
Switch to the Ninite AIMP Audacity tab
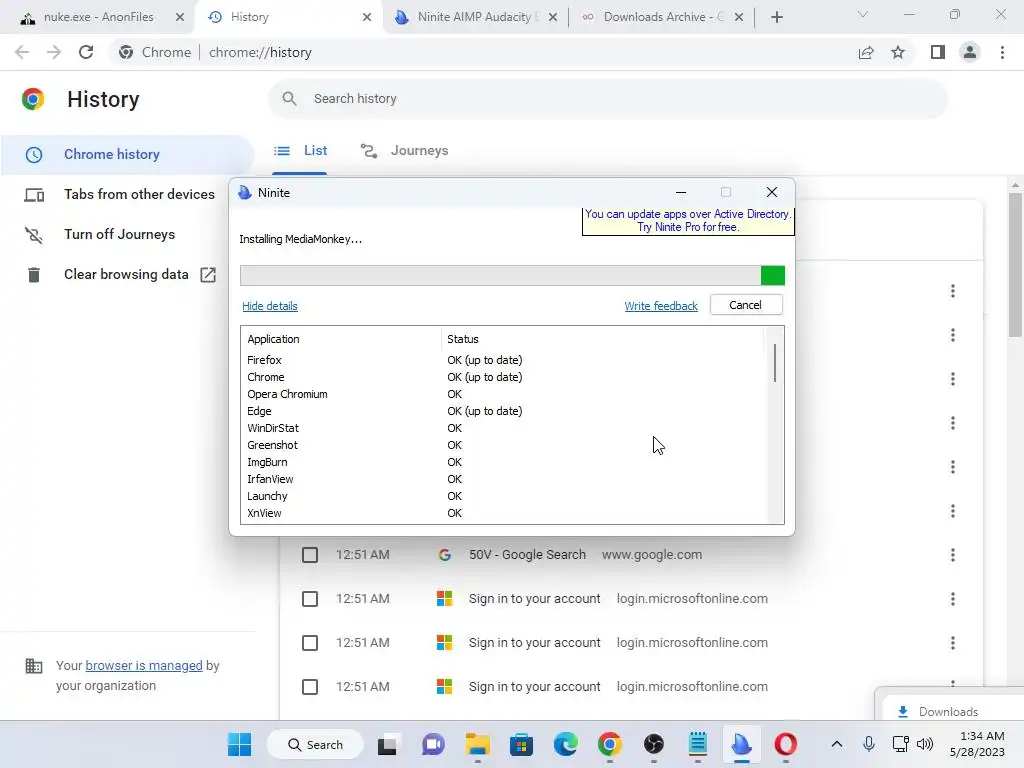tap(475, 17)
